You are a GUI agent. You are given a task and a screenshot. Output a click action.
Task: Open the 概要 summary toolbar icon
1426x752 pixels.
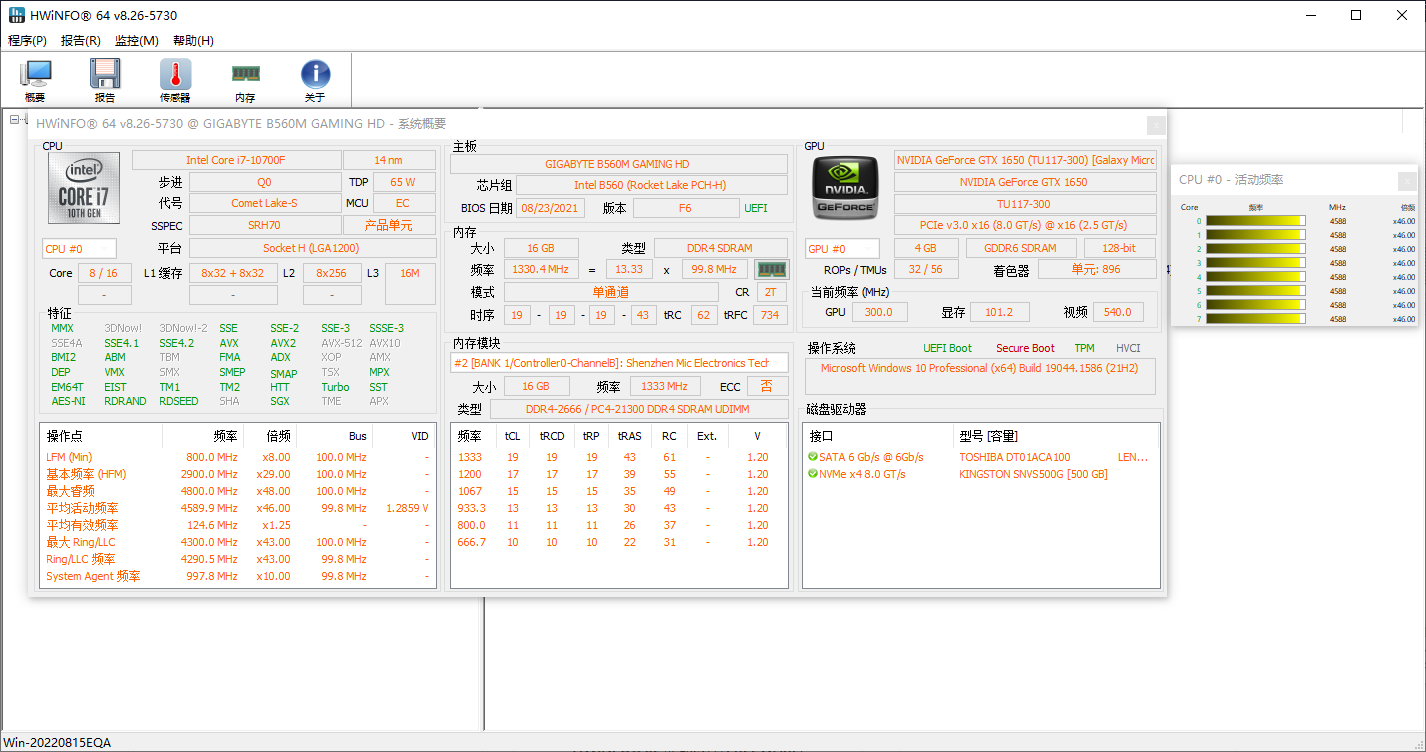[36, 81]
